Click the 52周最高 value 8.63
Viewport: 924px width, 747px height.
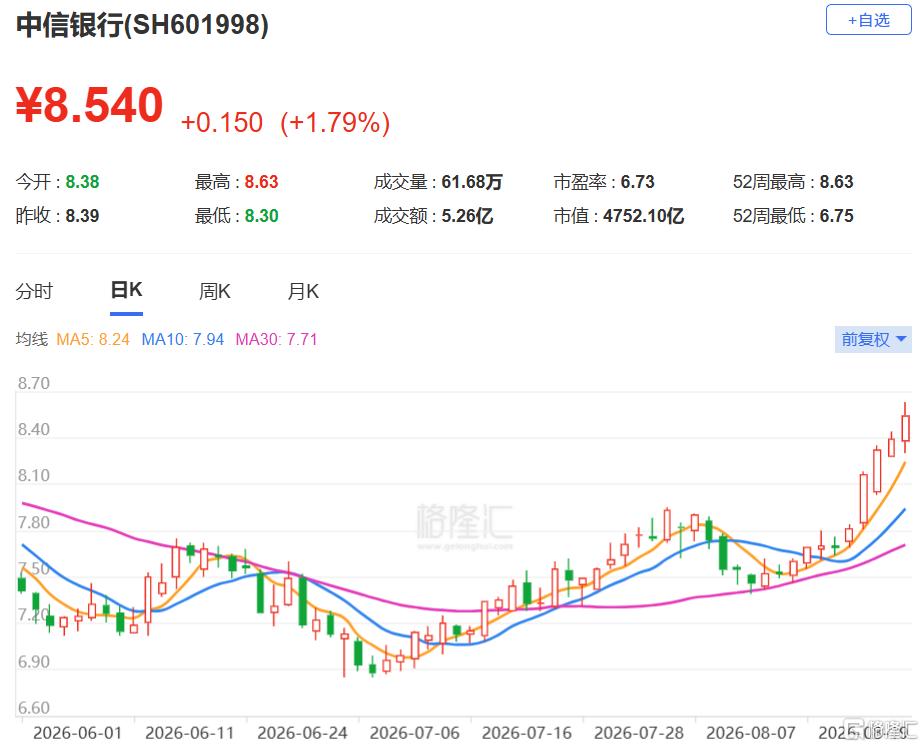836,182
